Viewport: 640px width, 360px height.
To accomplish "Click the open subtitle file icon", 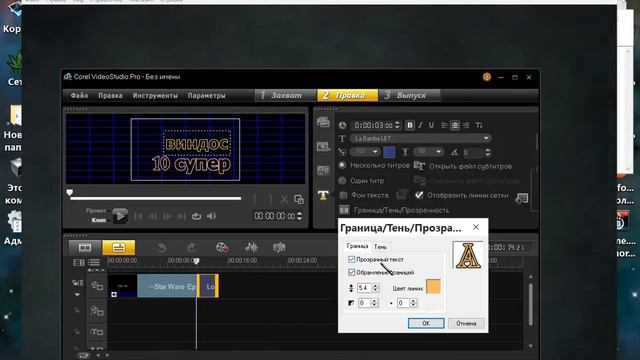I will pos(419,166).
